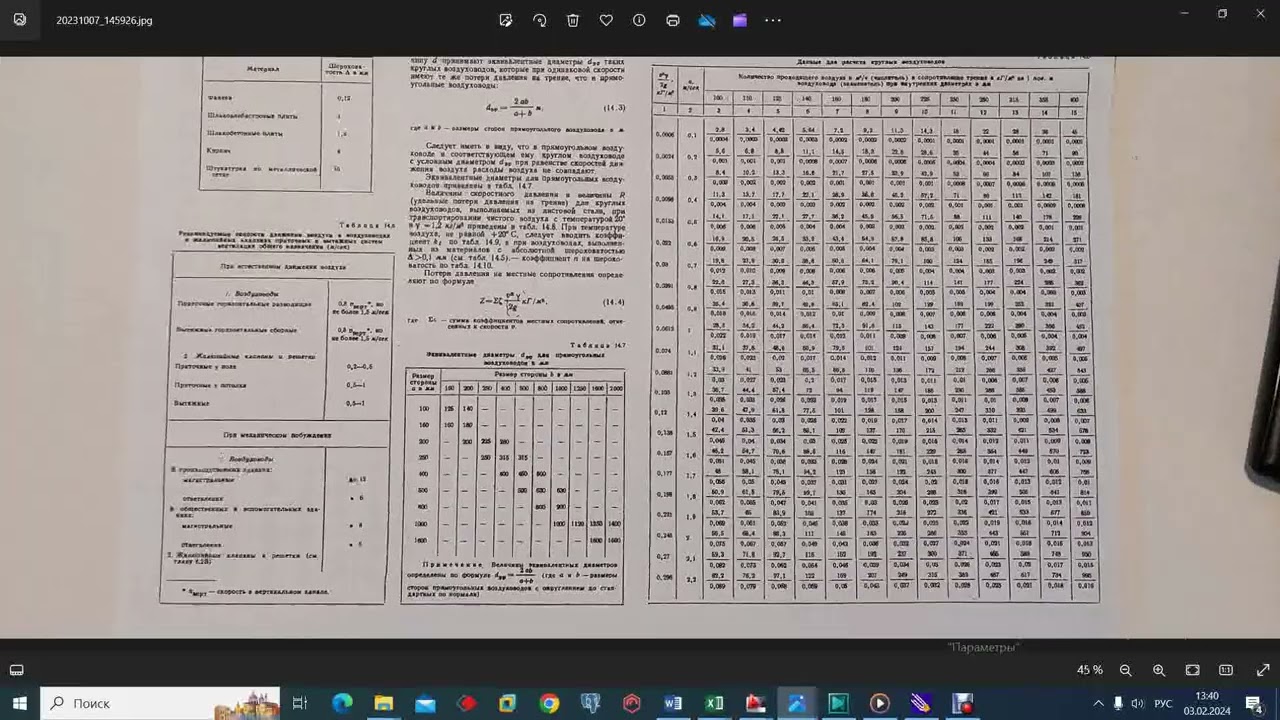Click the microphone tray icon

point(1118,703)
